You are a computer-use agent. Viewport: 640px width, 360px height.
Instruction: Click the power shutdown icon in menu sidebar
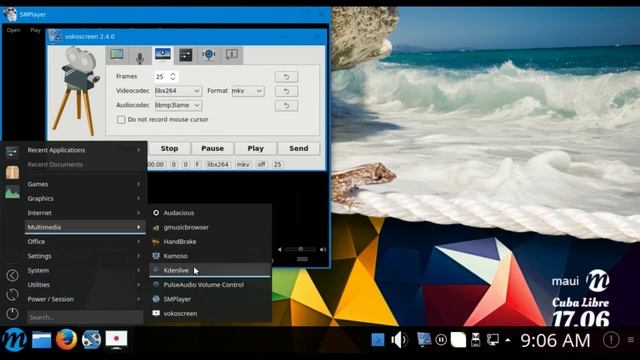12,313
